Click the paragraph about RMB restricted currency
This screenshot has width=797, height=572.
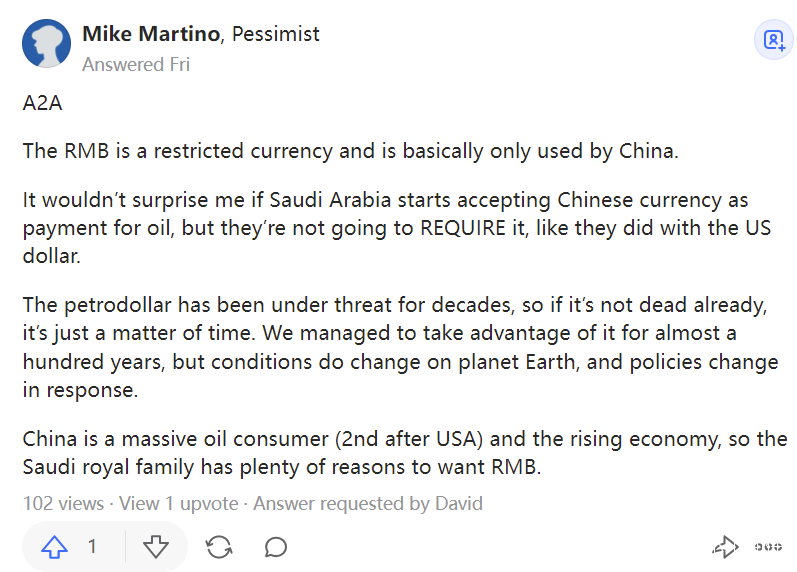350,152
